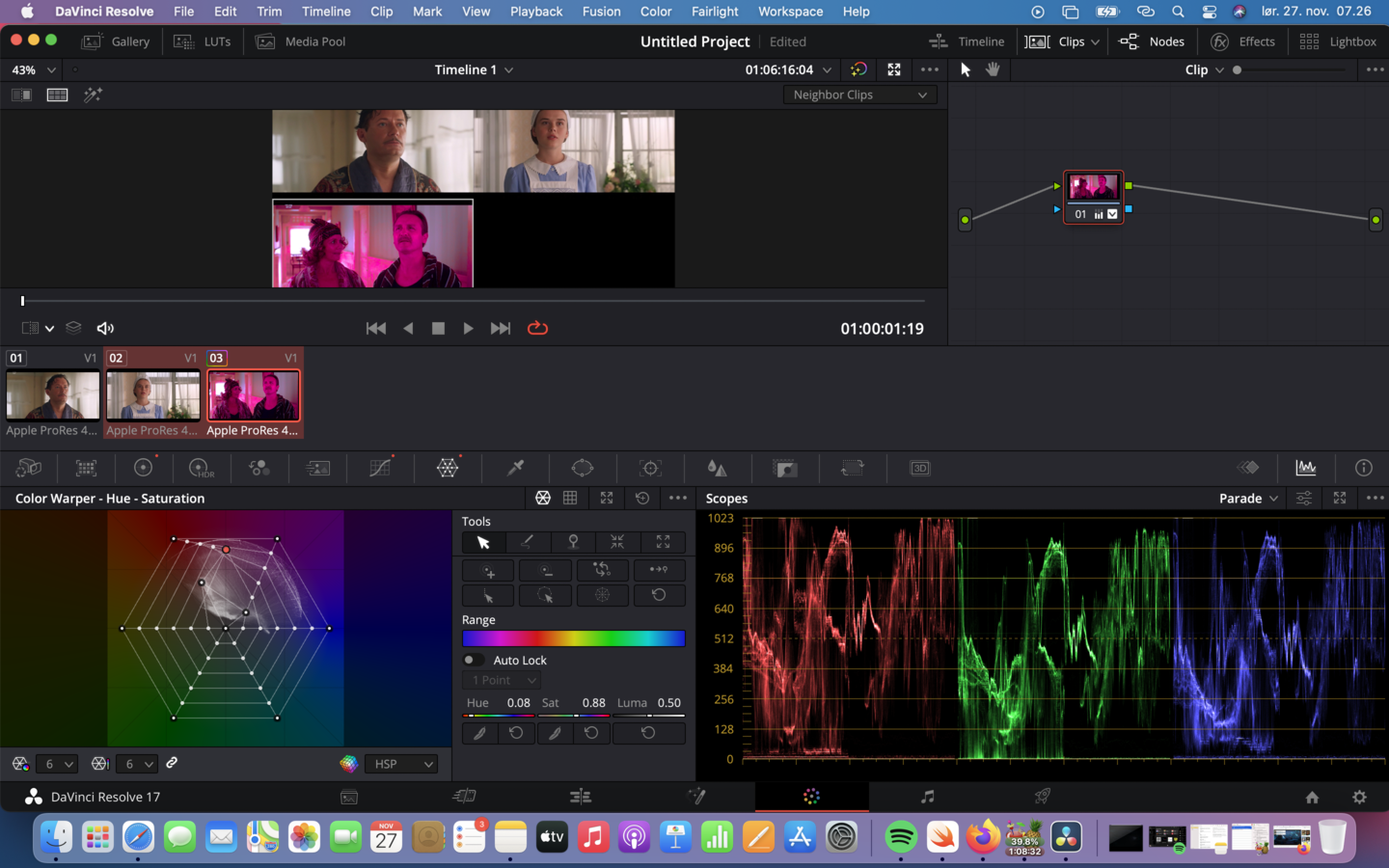The image size is (1389, 868).
Task: Switch Color Warper to grid view
Action: [570, 498]
